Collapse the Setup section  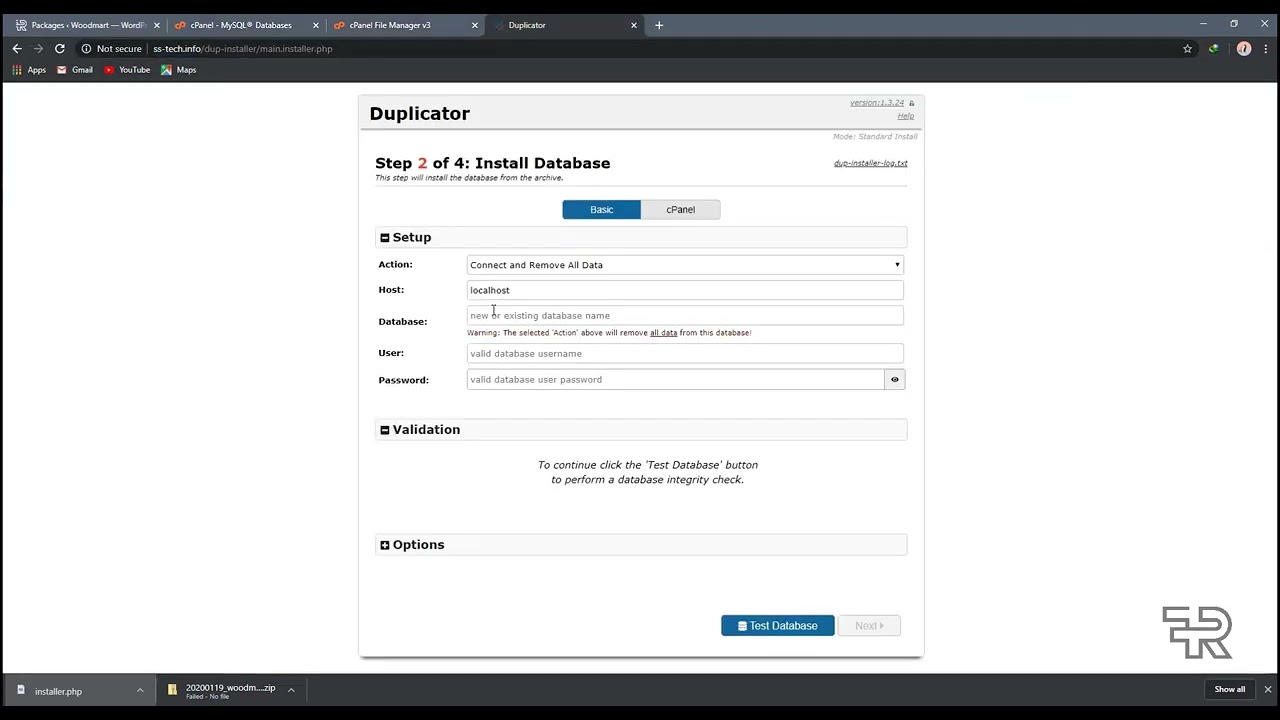[x=385, y=238]
